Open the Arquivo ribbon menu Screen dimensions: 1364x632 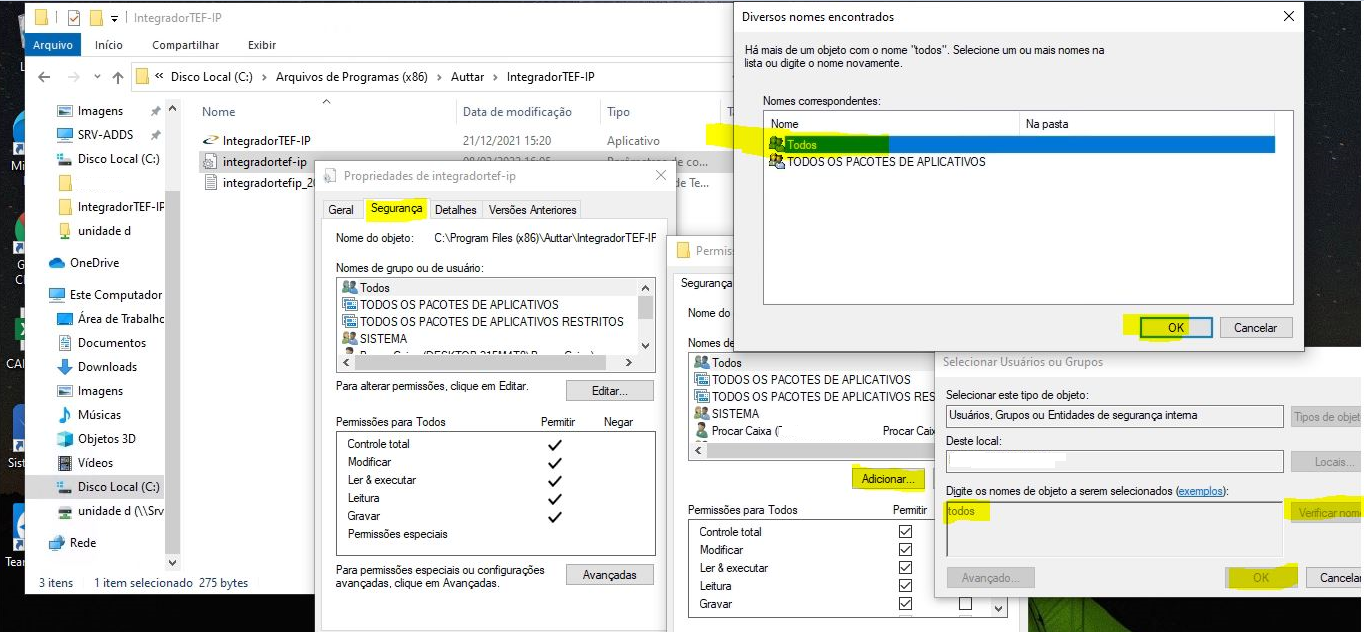(53, 45)
